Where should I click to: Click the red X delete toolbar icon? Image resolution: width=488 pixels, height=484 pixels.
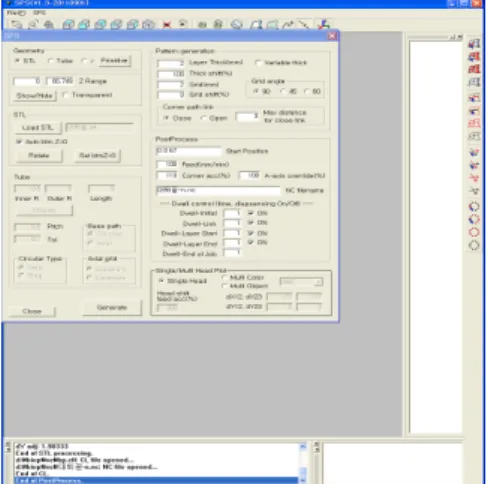coord(167,24)
